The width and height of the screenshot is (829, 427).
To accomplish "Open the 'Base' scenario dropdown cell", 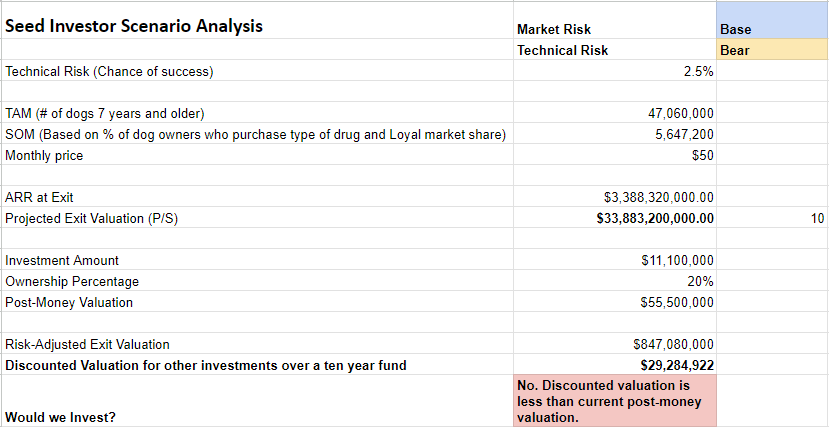I will [772, 21].
